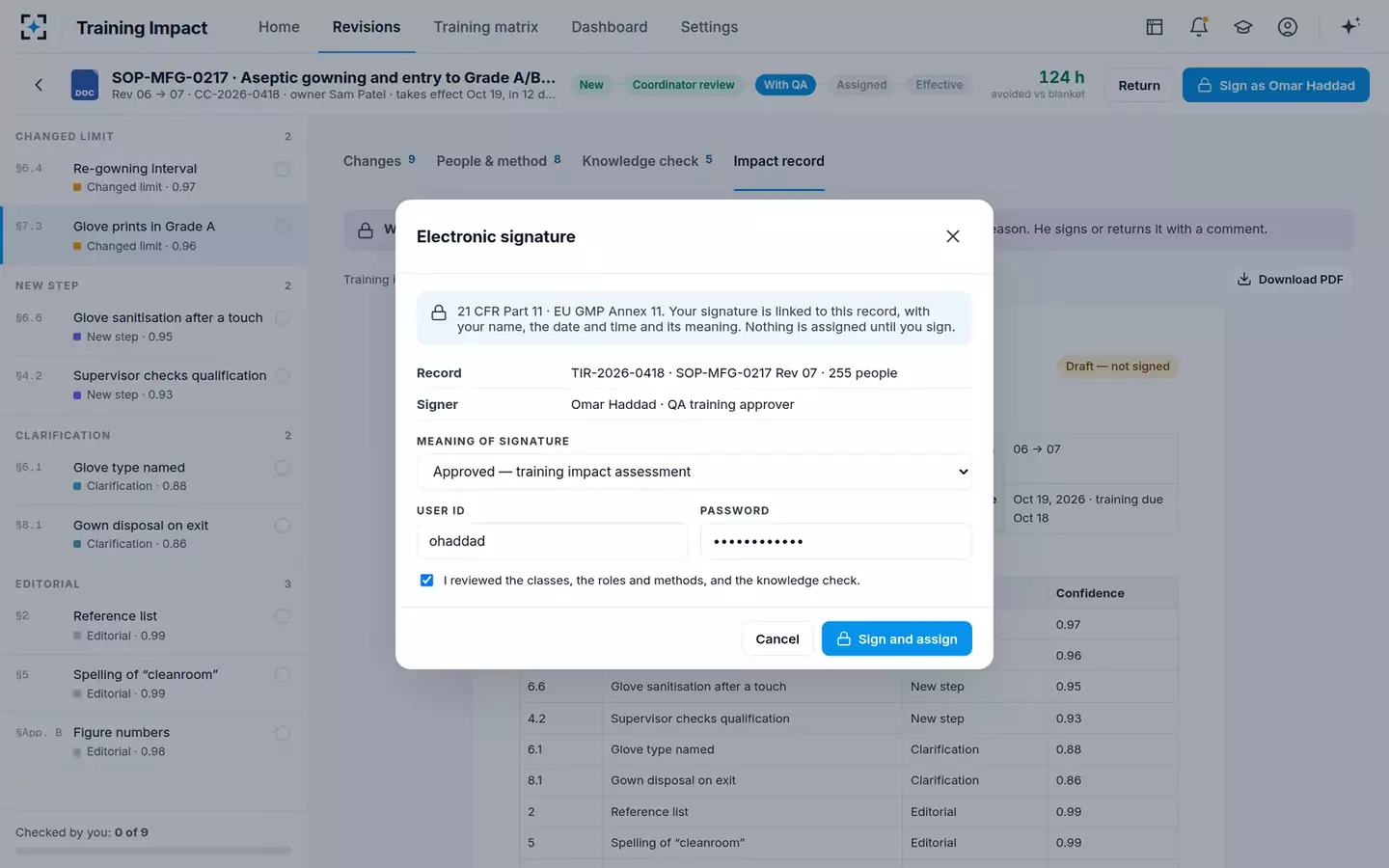Click the lock icon in the compliance notice
This screenshot has width=1389, height=868.
tap(439, 312)
